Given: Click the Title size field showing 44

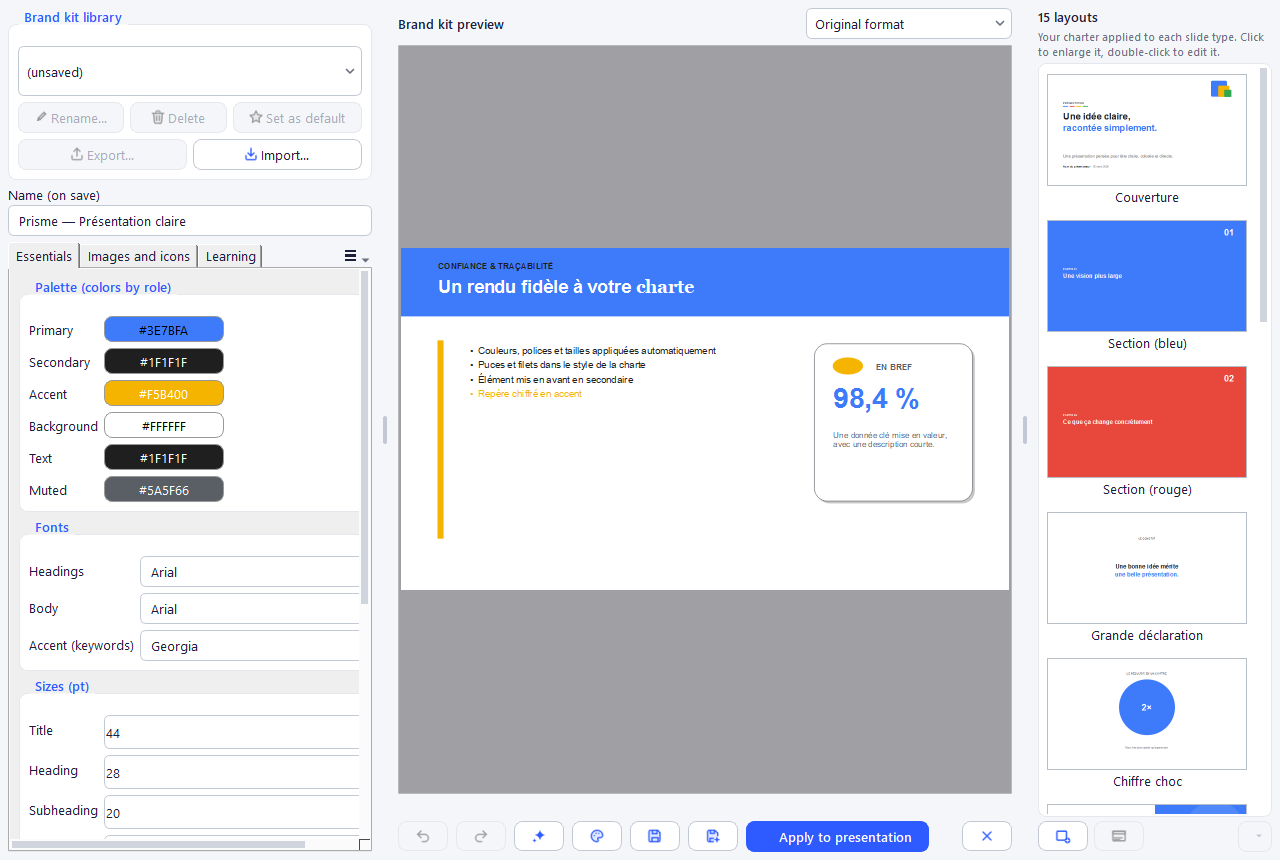Looking at the screenshot, I should tap(231, 732).
